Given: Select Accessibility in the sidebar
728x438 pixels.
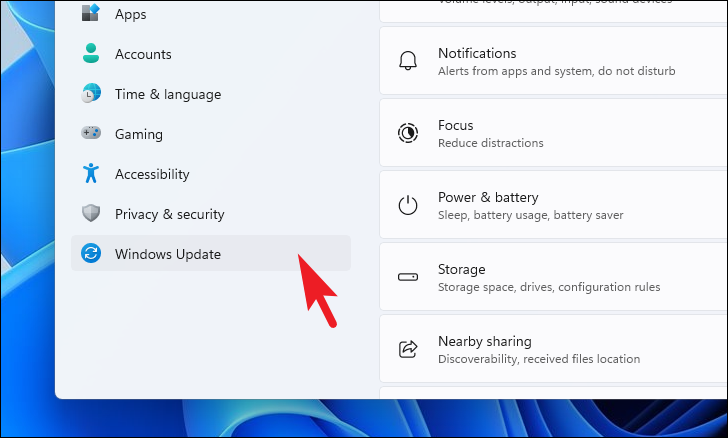Looking at the screenshot, I should click(210, 174).
